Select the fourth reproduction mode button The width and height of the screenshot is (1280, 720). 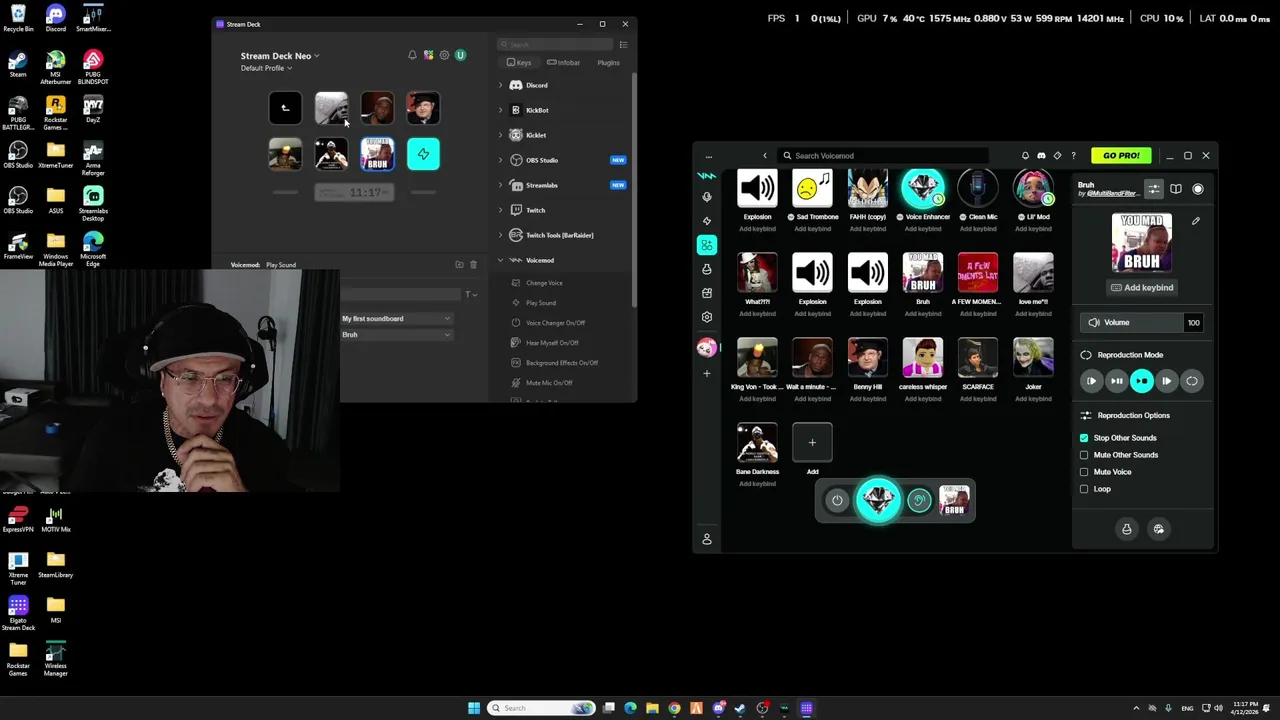pos(1166,381)
